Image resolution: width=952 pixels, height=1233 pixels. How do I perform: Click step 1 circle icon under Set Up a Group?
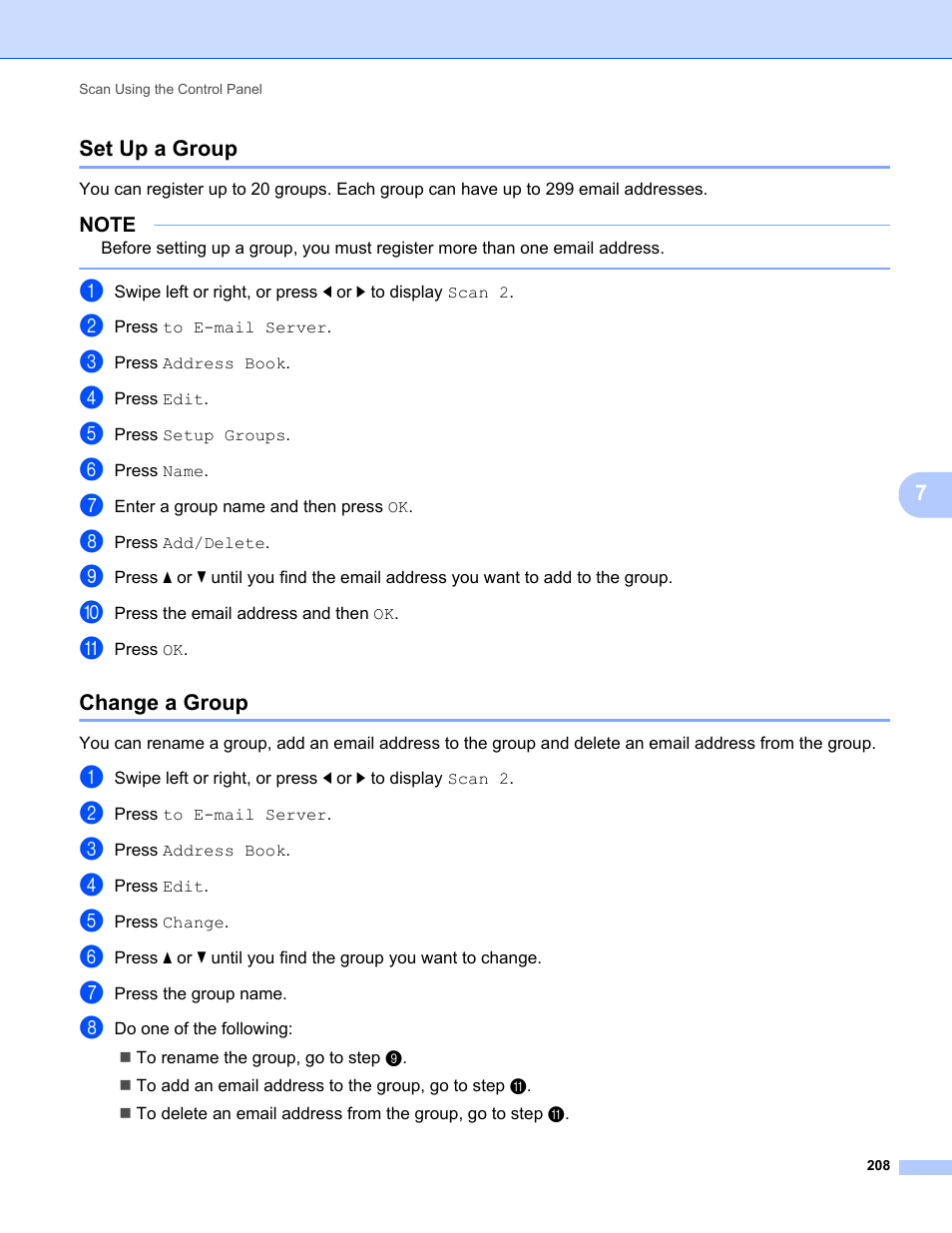[91, 291]
